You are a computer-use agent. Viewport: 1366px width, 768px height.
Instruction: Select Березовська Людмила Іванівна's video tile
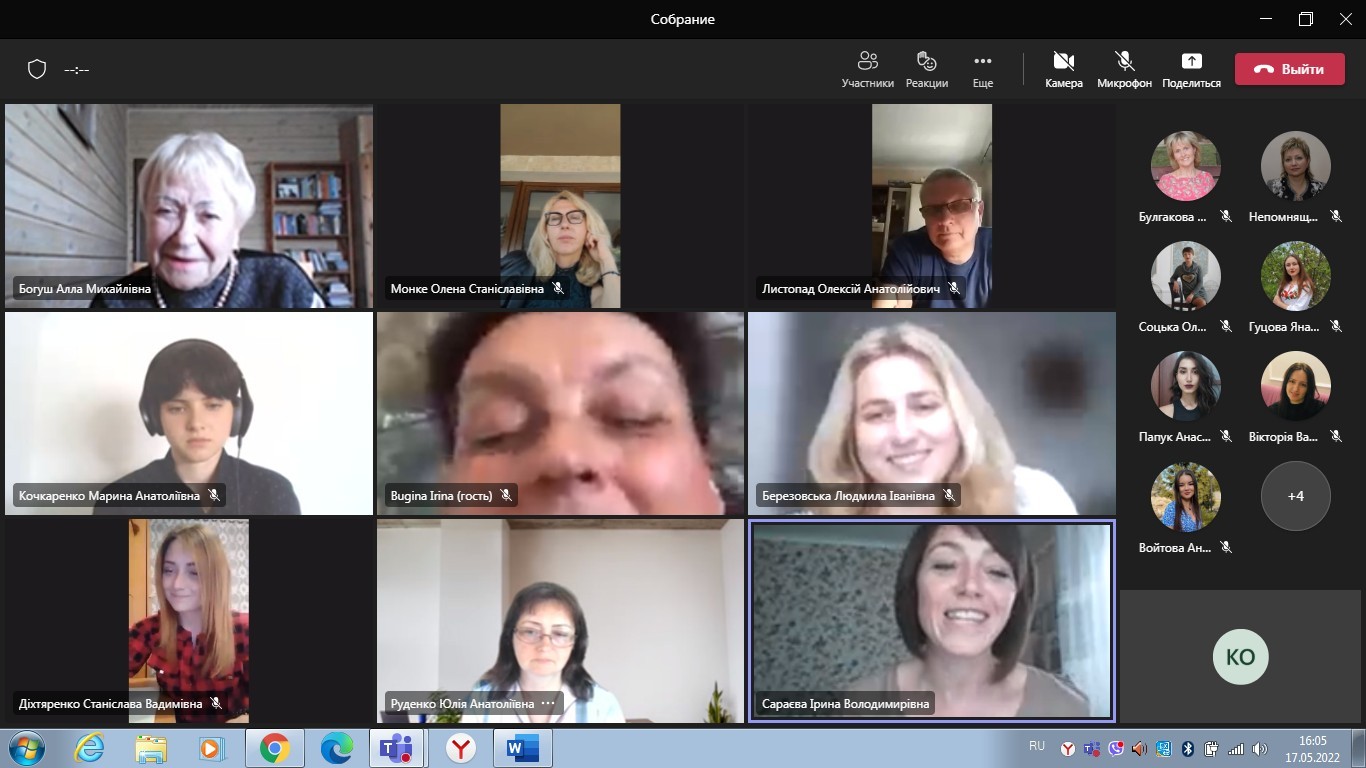(x=932, y=413)
